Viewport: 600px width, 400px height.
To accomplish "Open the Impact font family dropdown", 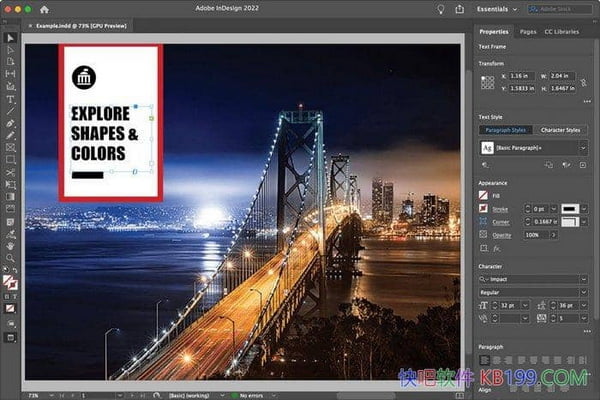I will [x=582, y=279].
